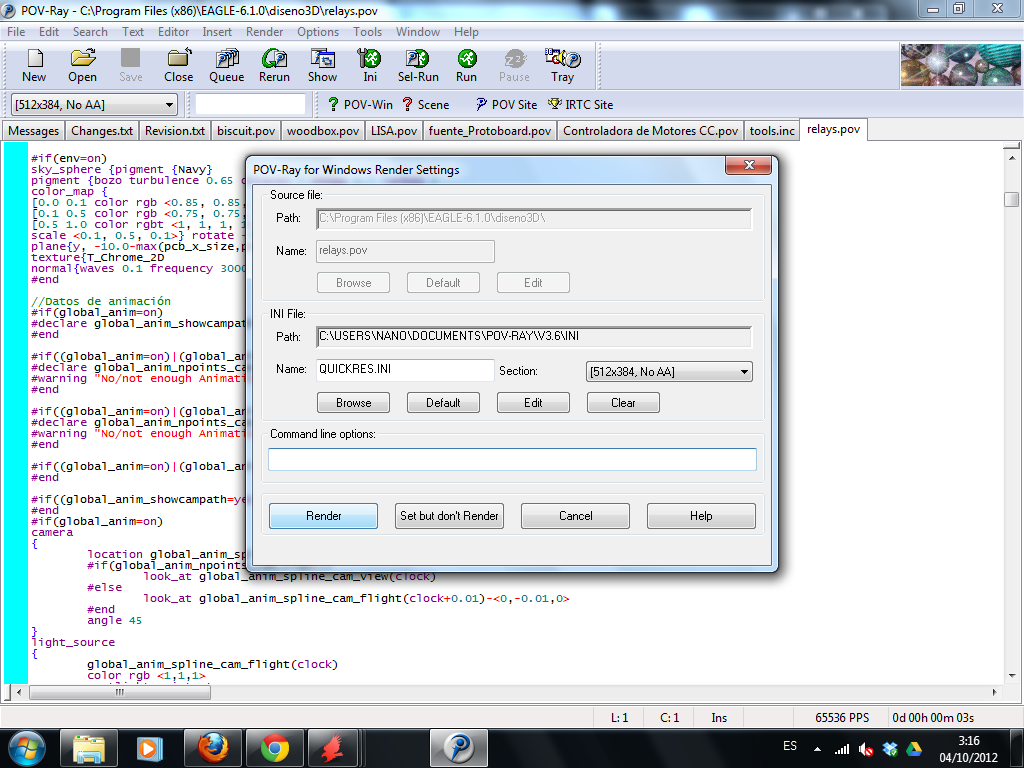Click the editor scroll down arrow
This screenshot has height=768, width=1024.
pyautogui.click(x=1011, y=676)
